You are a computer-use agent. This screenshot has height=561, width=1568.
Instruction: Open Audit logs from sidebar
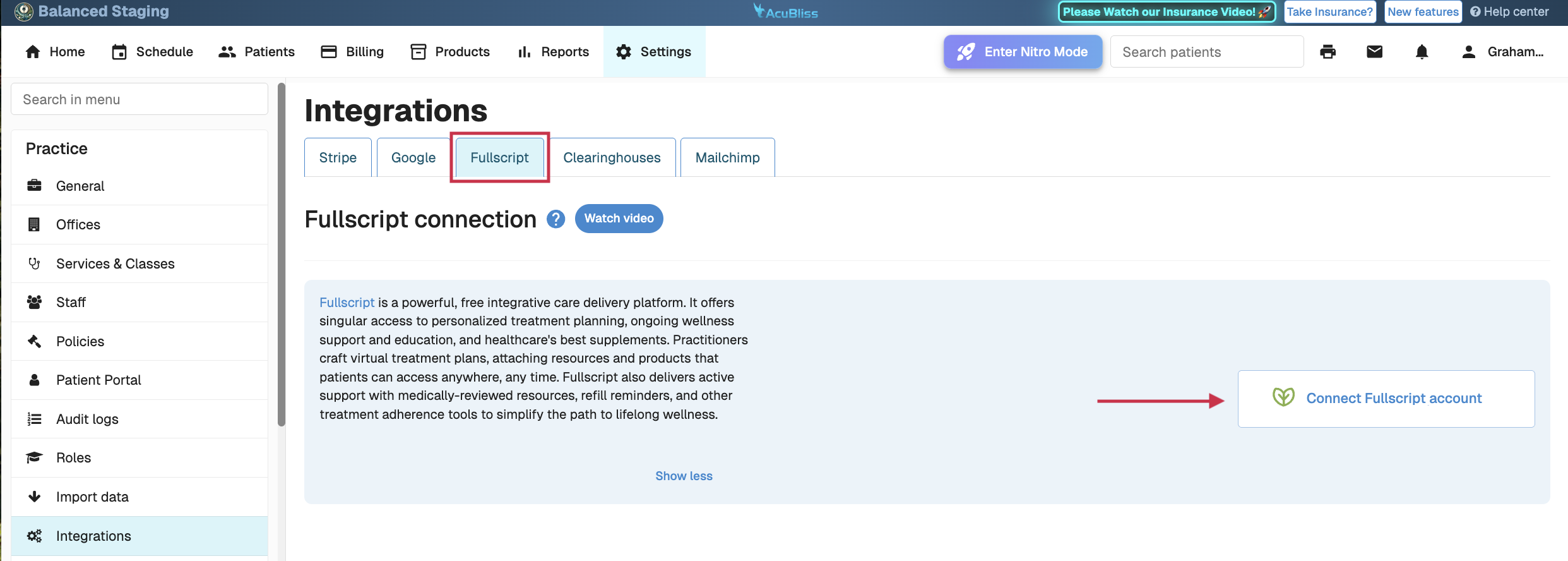point(87,419)
